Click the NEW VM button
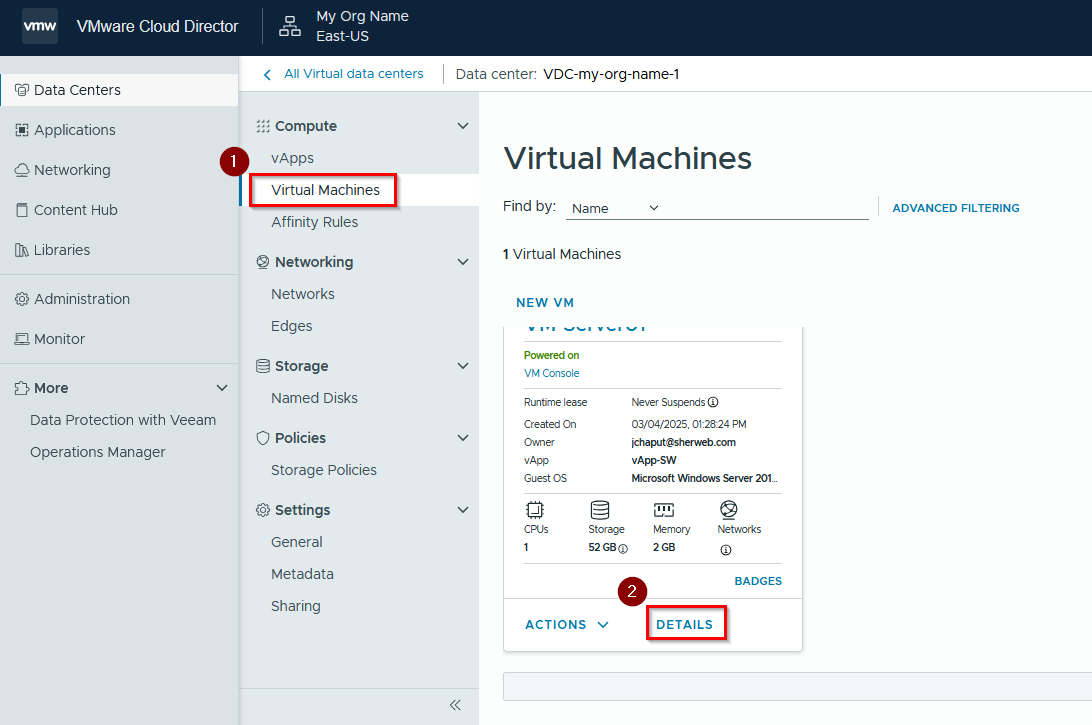Image resolution: width=1092 pixels, height=725 pixels. pyautogui.click(x=545, y=303)
